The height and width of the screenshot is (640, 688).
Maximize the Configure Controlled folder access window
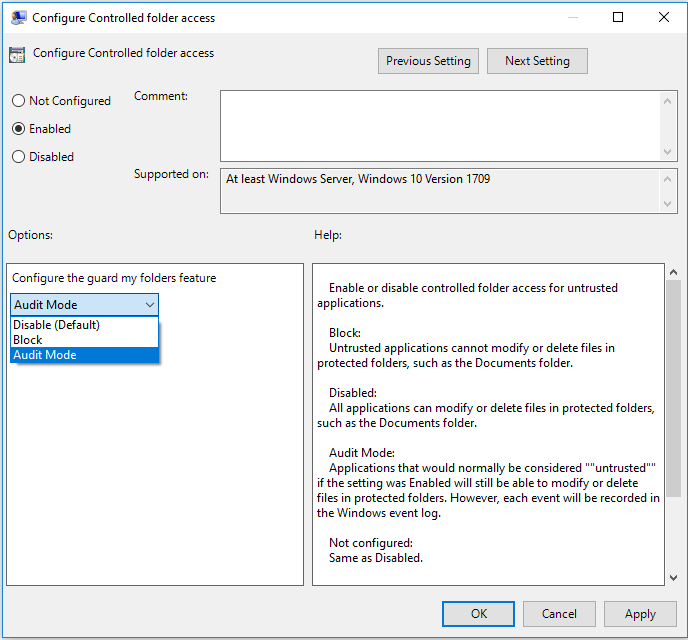point(618,17)
